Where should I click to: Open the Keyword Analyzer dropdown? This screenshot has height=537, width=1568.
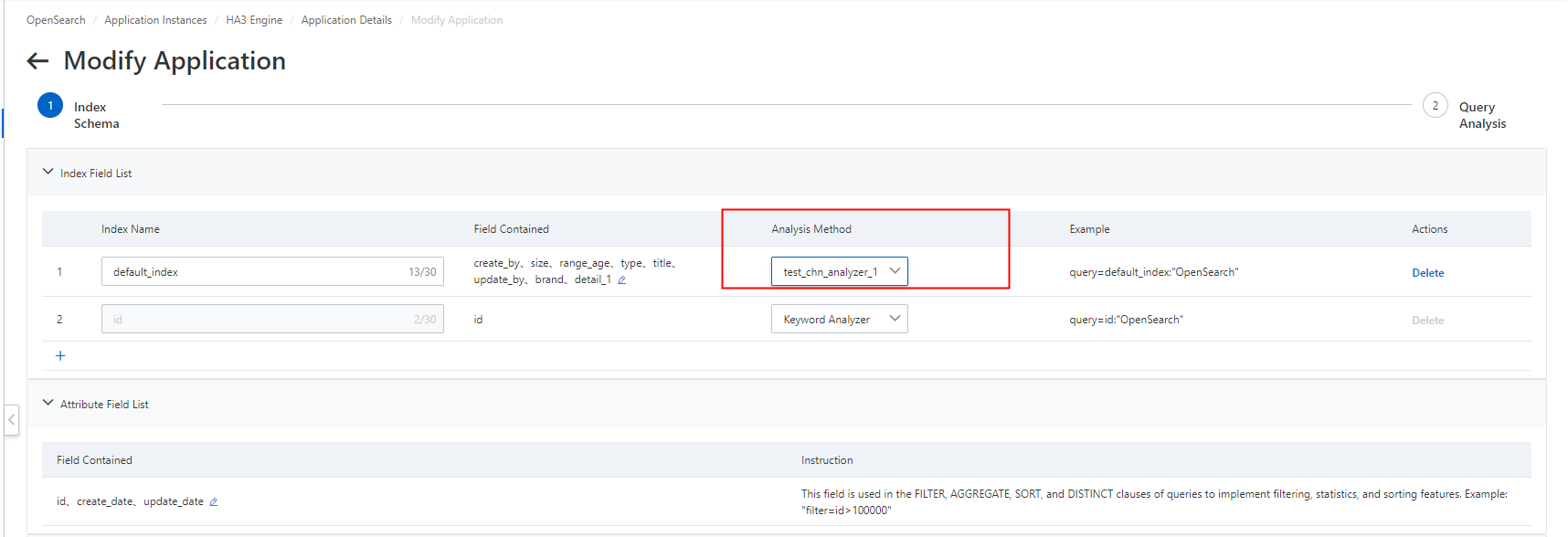840,319
